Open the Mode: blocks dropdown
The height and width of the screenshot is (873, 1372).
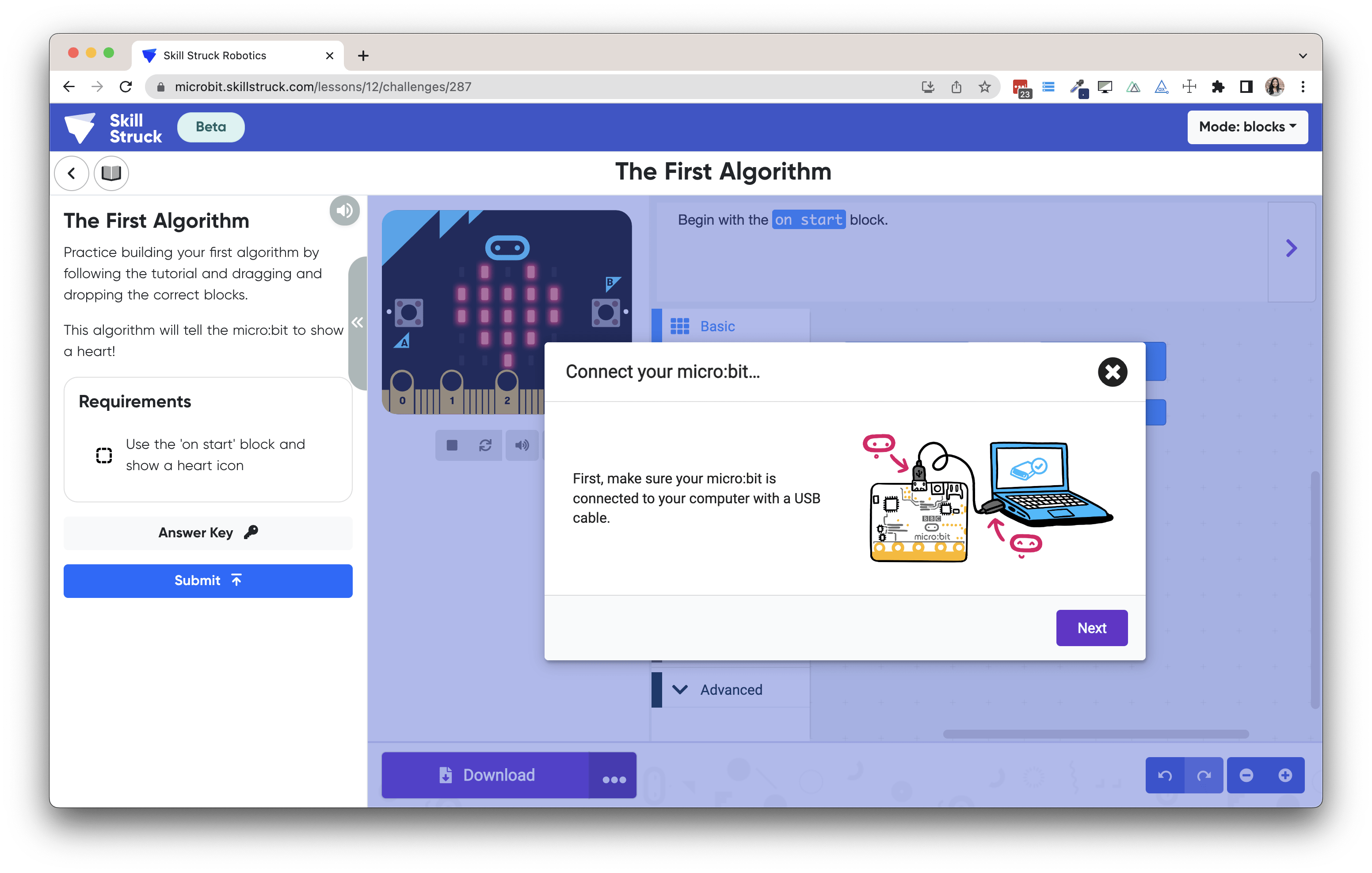pos(1247,127)
